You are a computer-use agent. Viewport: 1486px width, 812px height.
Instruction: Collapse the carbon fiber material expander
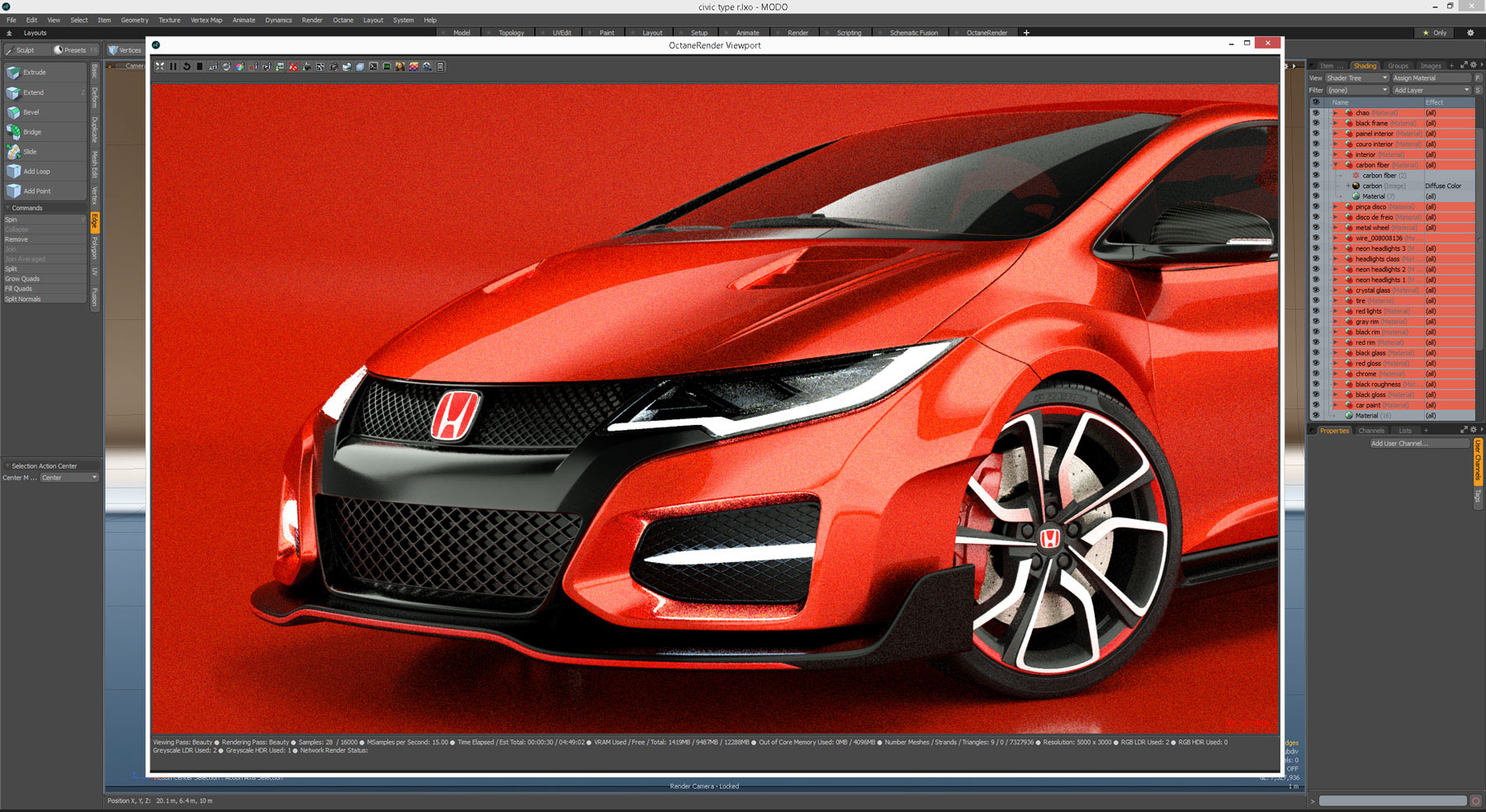(x=1335, y=164)
